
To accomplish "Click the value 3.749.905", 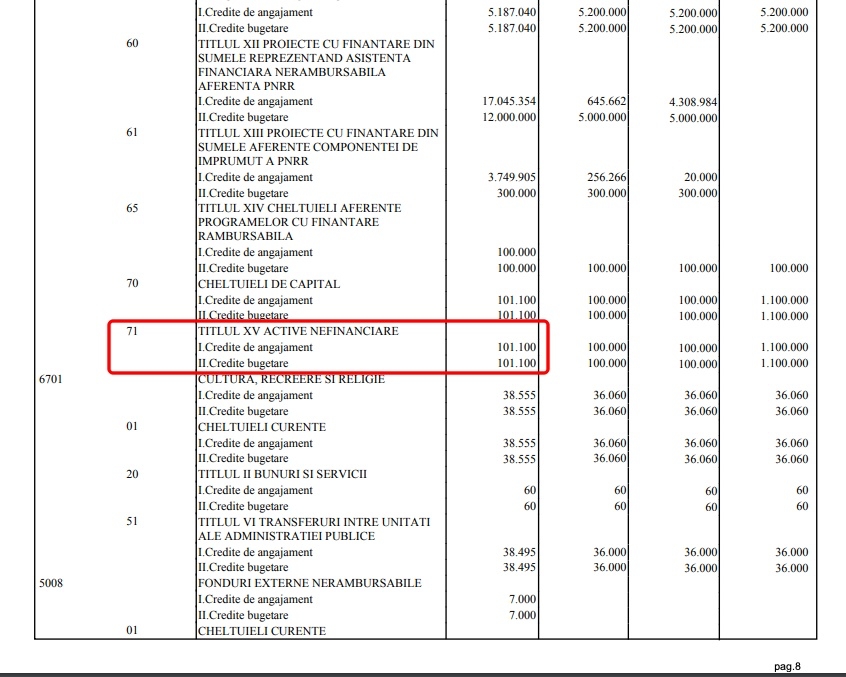I will pos(512,178).
